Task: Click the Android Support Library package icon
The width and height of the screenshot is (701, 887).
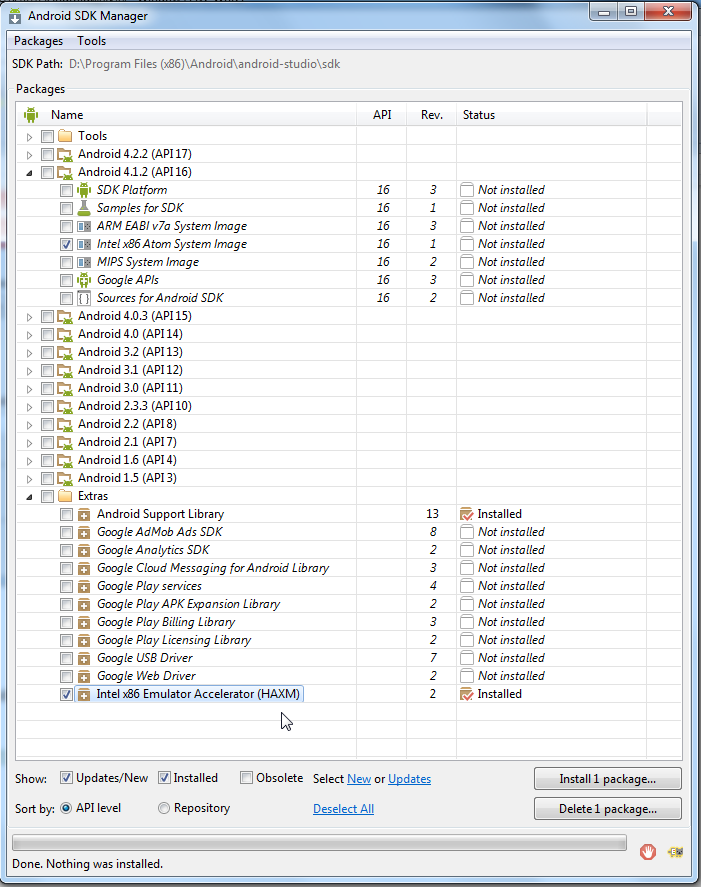Action: pos(84,514)
